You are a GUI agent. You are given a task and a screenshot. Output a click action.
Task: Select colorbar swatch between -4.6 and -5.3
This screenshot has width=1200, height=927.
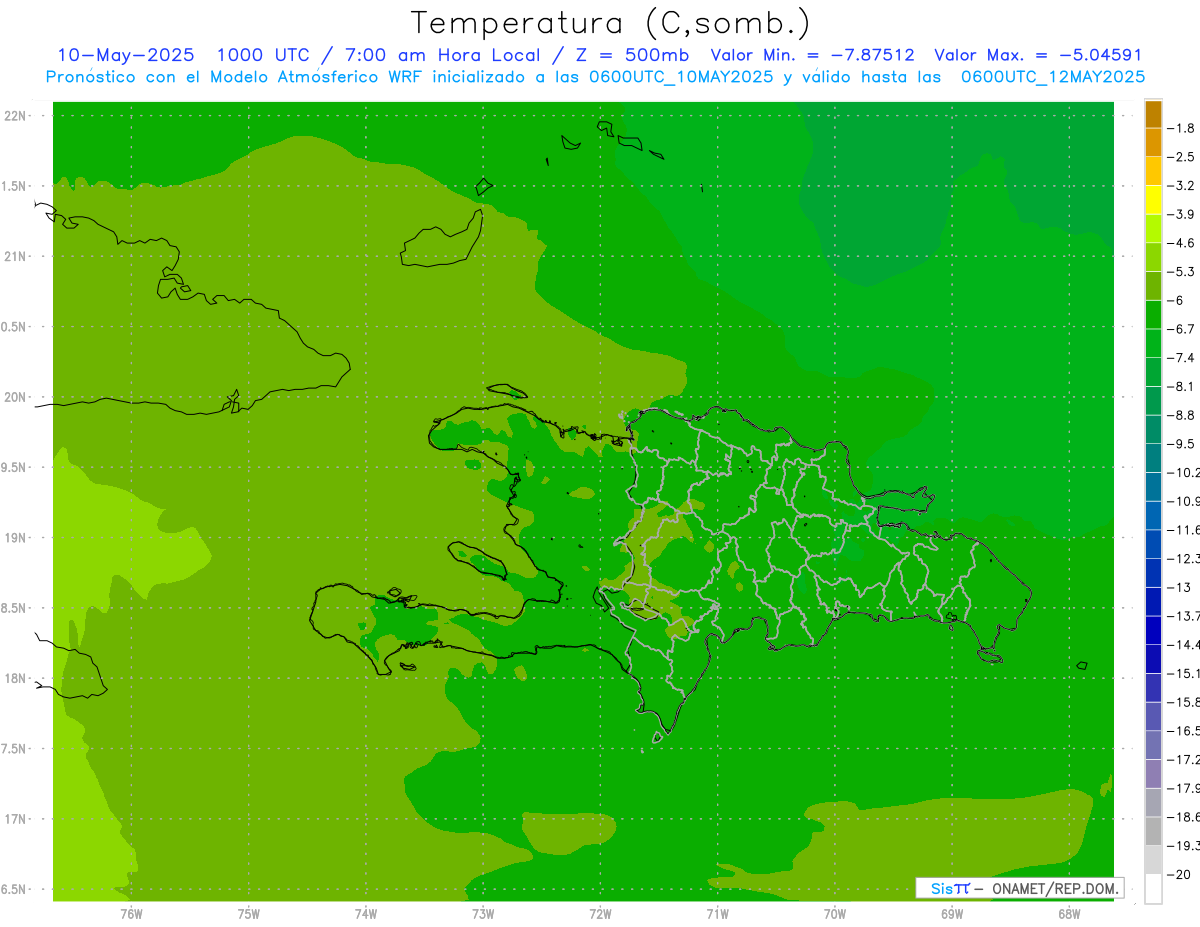tap(1154, 257)
